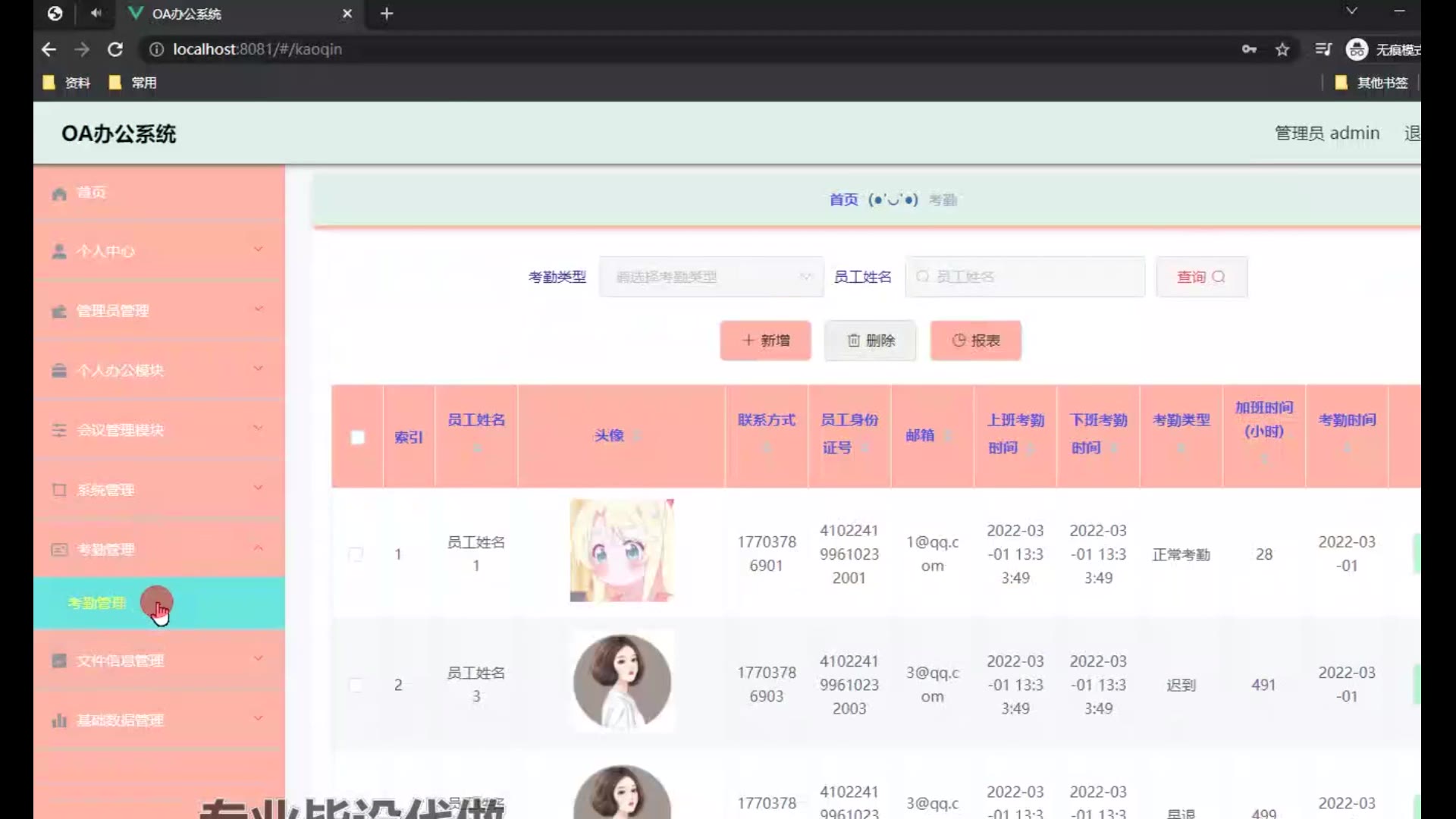Sort by the 头像 column header
1456x819 pixels.
click(x=621, y=435)
